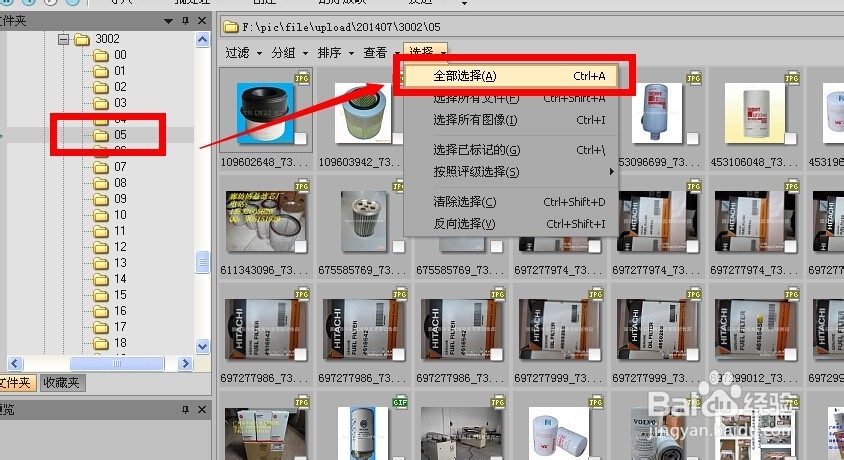Click JPG badge on thumbnail 611343096_73
The image size is (844, 460).
click(302, 186)
